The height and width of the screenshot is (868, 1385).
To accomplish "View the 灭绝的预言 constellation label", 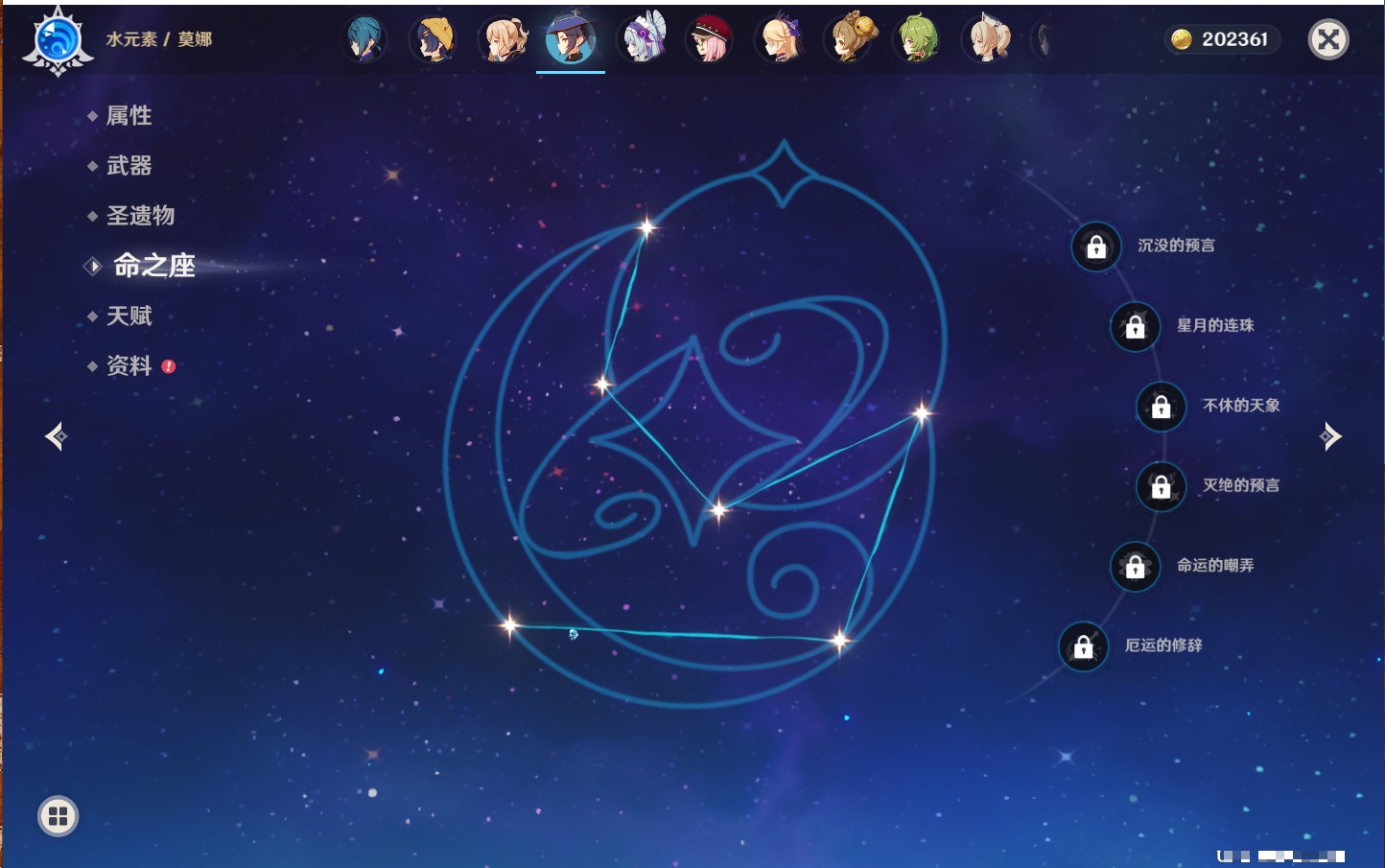I will tap(1241, 485).
